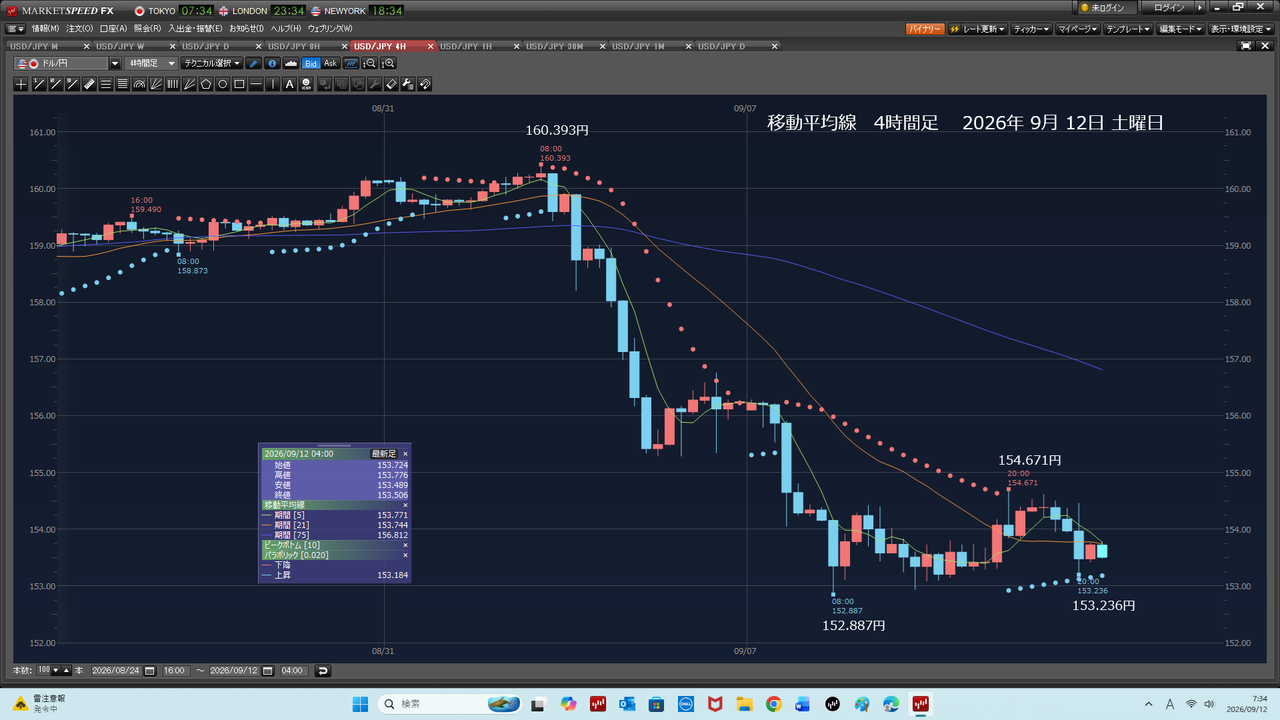The height and width of the screenshot is (720, 1280).
Task: Toggle the Bid price display
Action: [311, 63]
